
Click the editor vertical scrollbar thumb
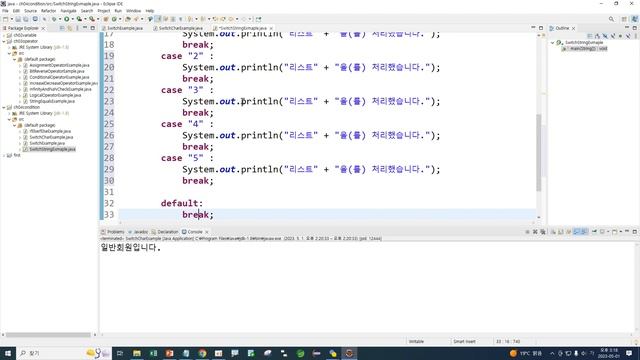pyautogui.click(x=539, y=153)
